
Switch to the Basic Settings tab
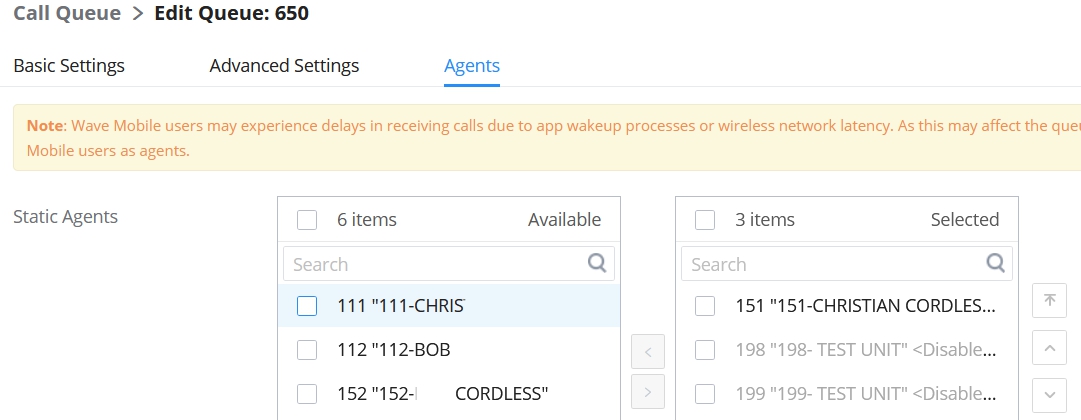[x=69, y=66]
